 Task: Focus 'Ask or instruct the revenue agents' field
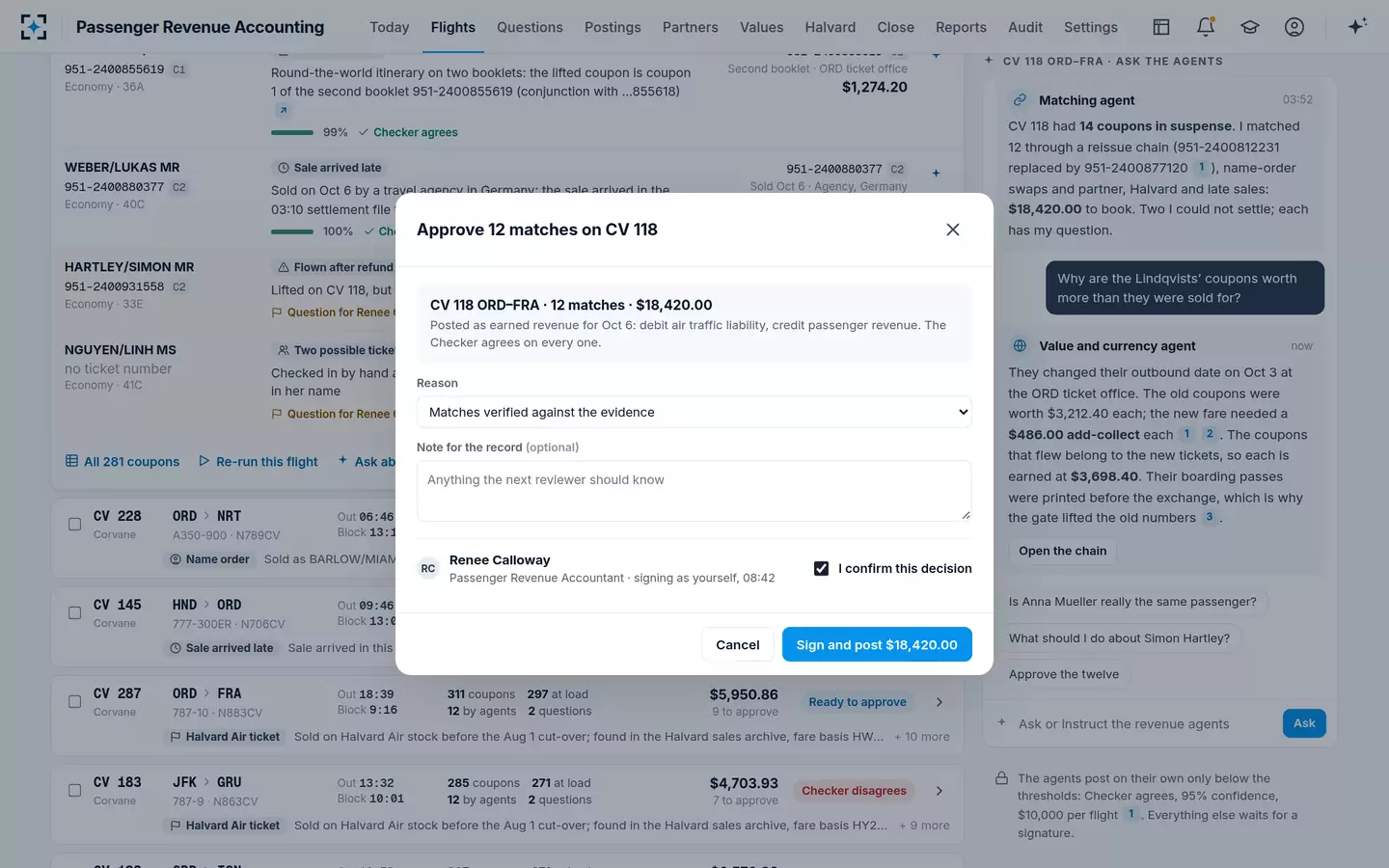coord(1146,724)
